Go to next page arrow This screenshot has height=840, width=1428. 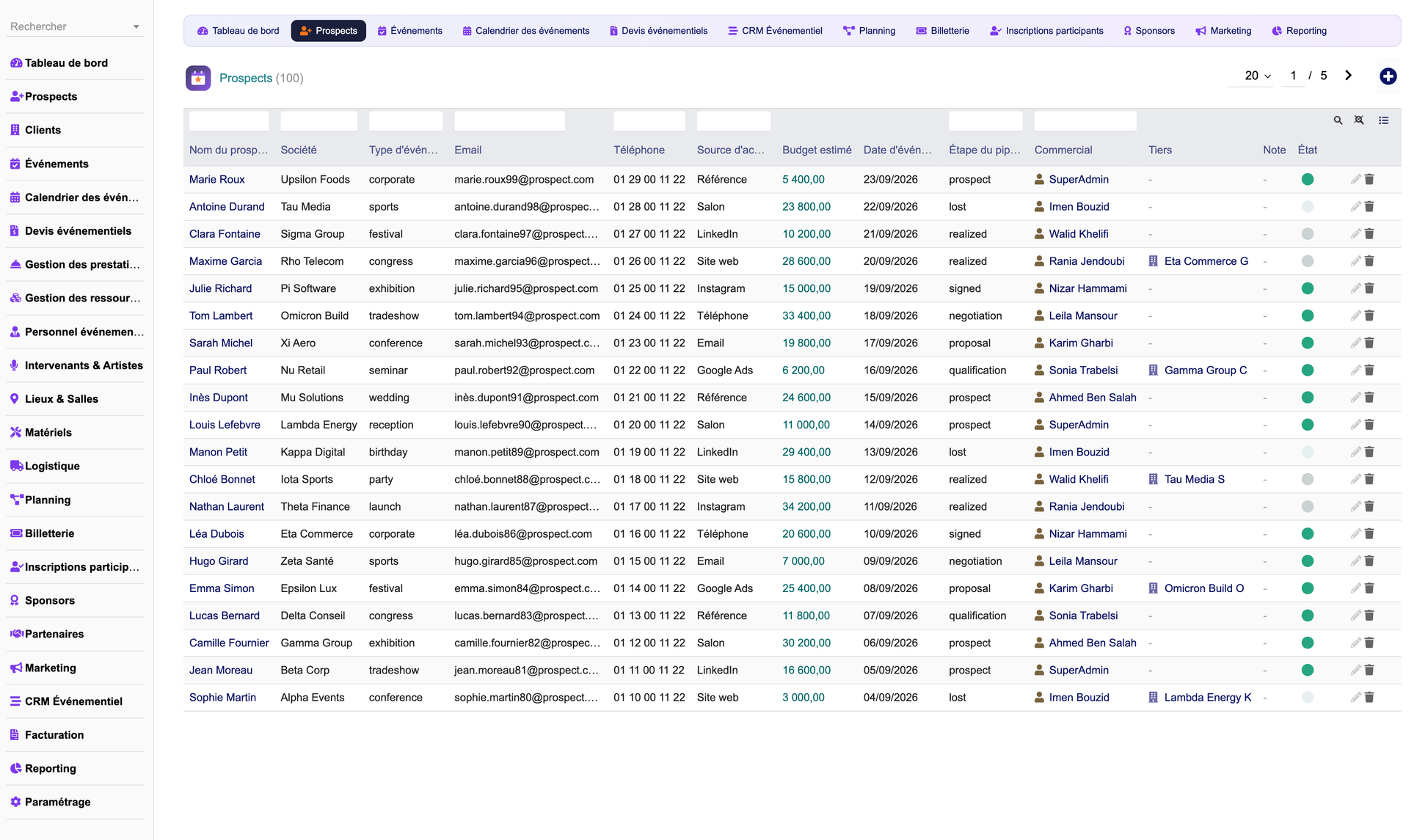point(1348,76)
